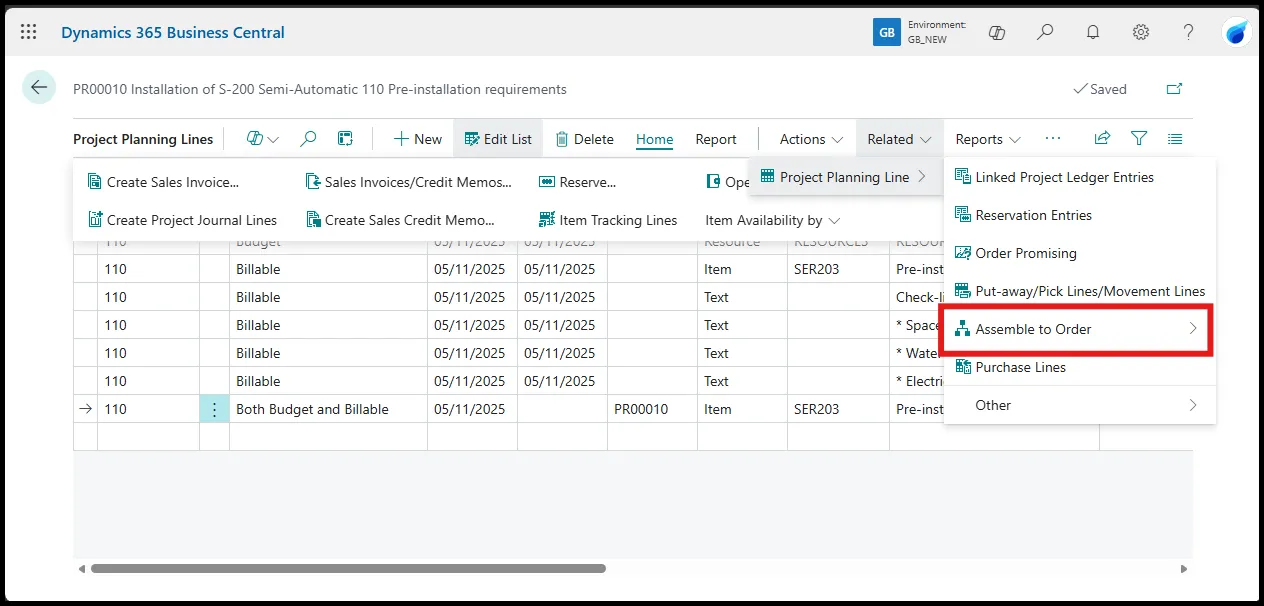Open the app launcher waffle menu
The image size is (1264, 606).
pos(28,32)
